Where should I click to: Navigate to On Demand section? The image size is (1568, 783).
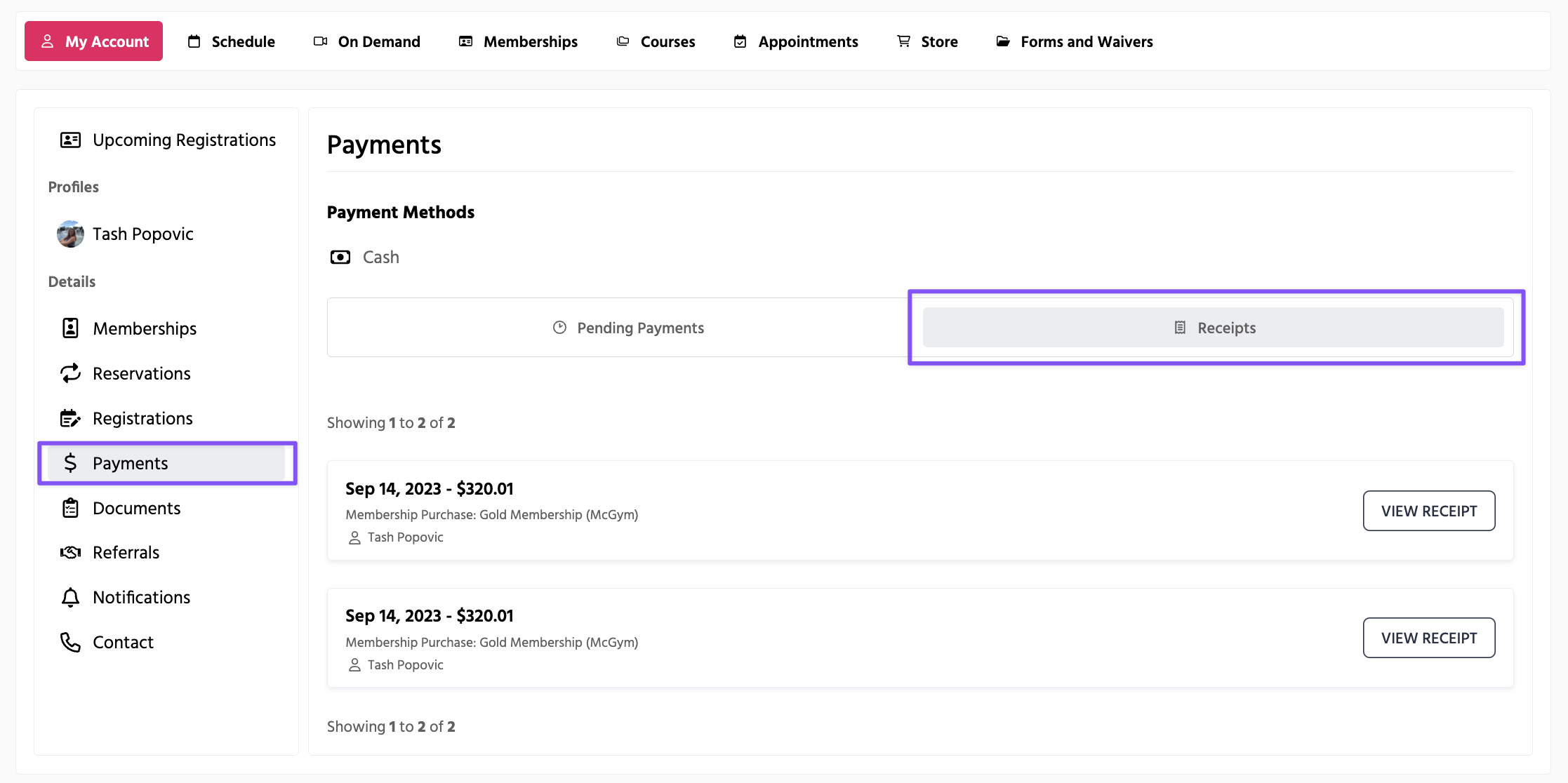coord(367,41)
